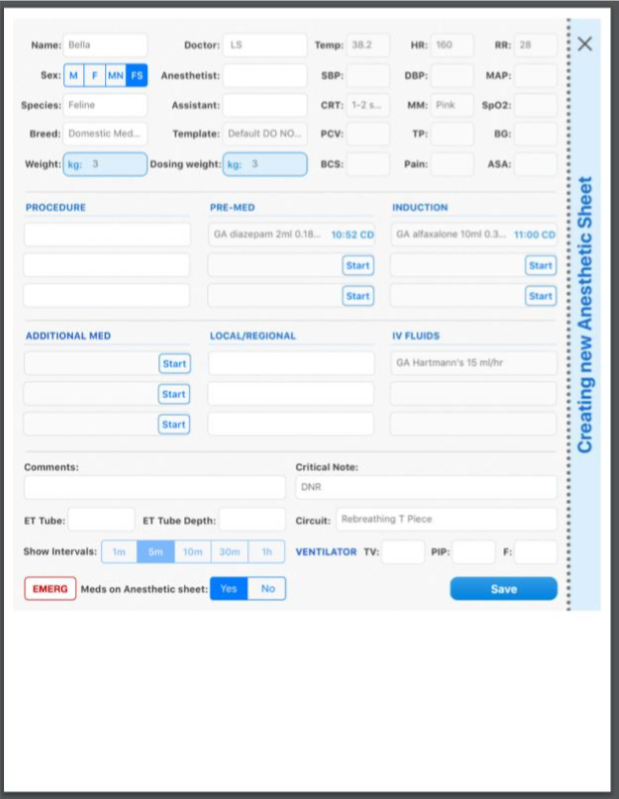Click the Comments text field
Viewport: 619px width, 799px height.
click(x=154, y=488)
